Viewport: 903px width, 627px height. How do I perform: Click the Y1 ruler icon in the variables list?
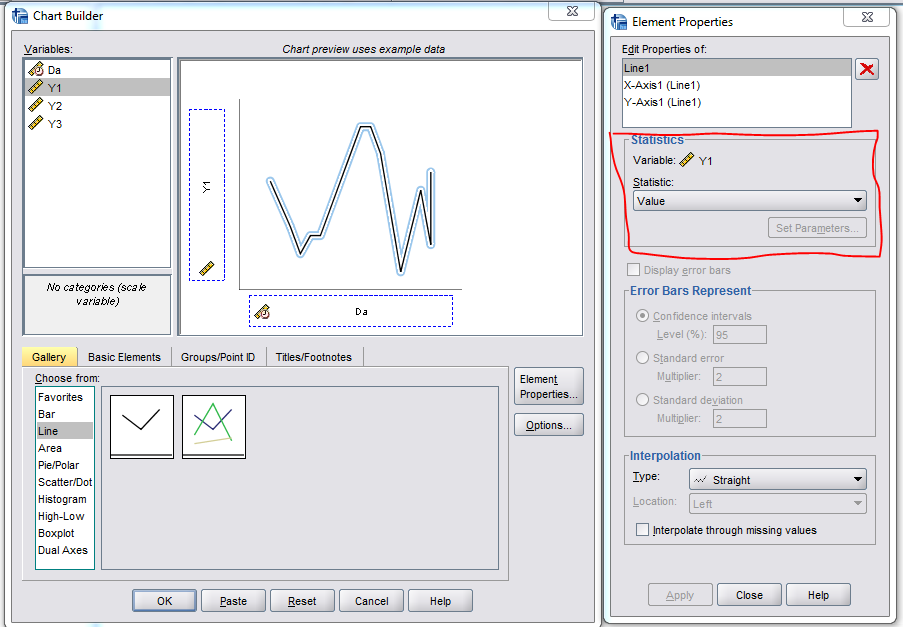36,88
